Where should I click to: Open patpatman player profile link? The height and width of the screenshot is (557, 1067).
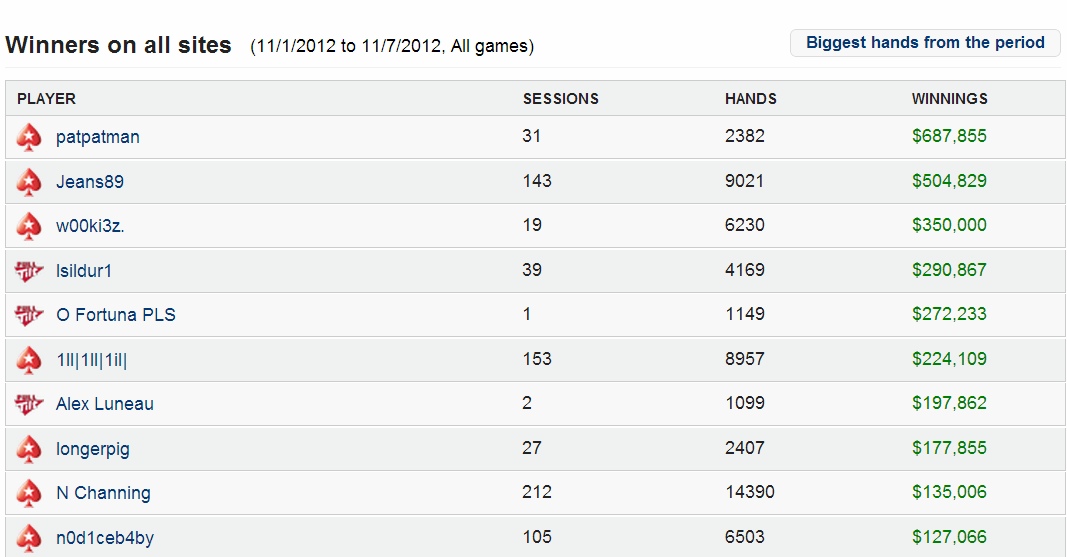(x=97, y=137)
